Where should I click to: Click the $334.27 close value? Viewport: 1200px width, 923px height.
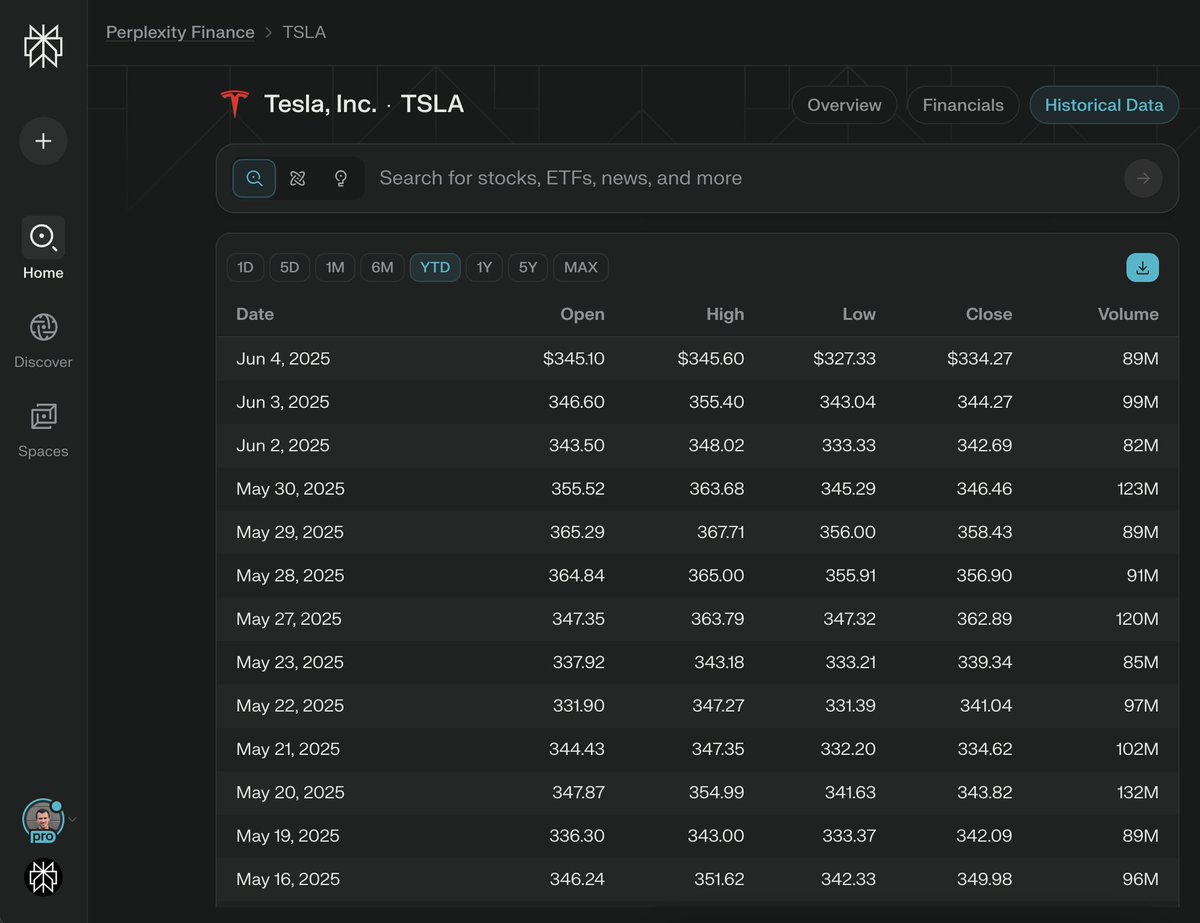(980, 358)
